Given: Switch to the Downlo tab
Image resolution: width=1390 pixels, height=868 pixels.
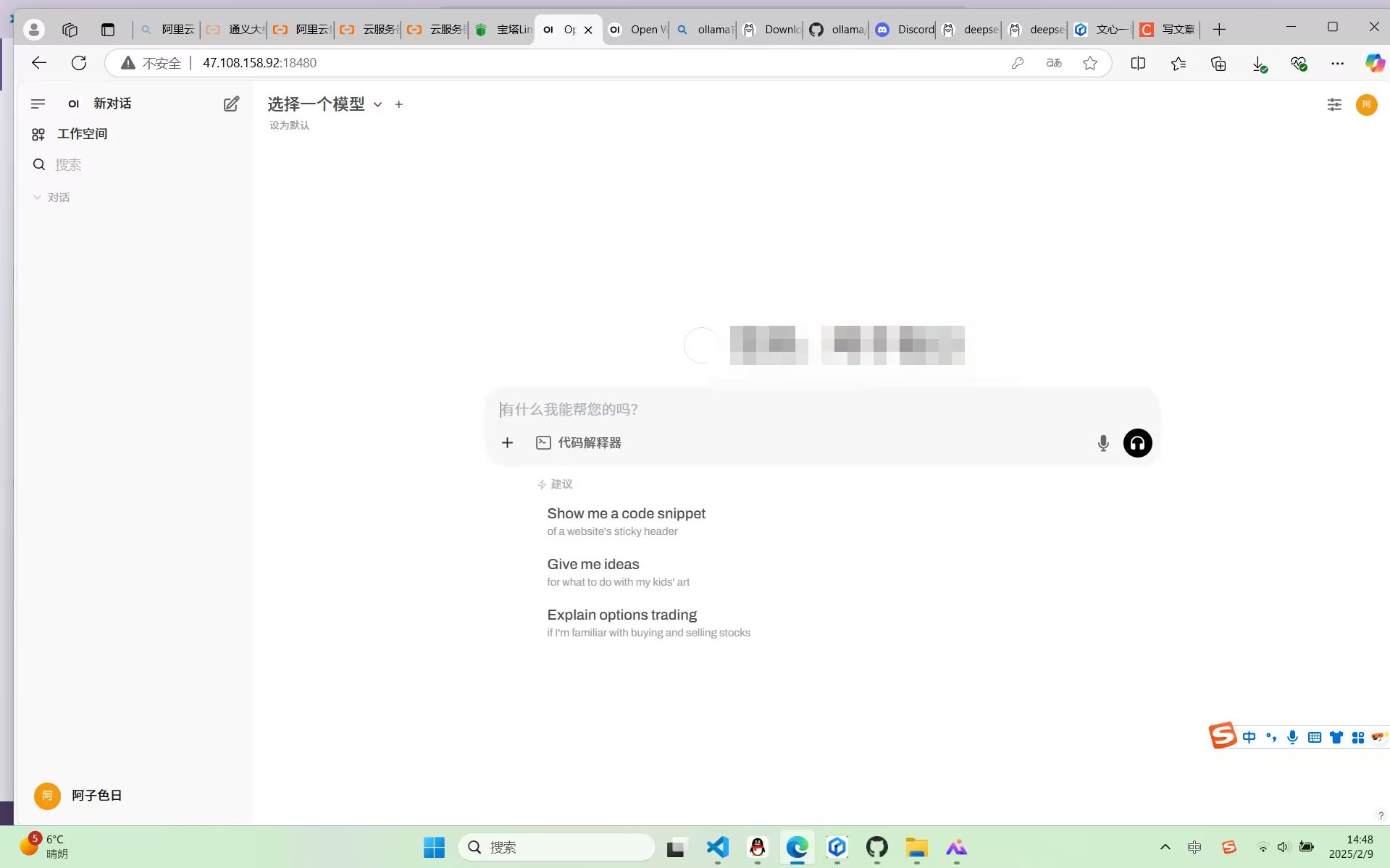Looking at the screenshot, I should (x=771, y=30).
